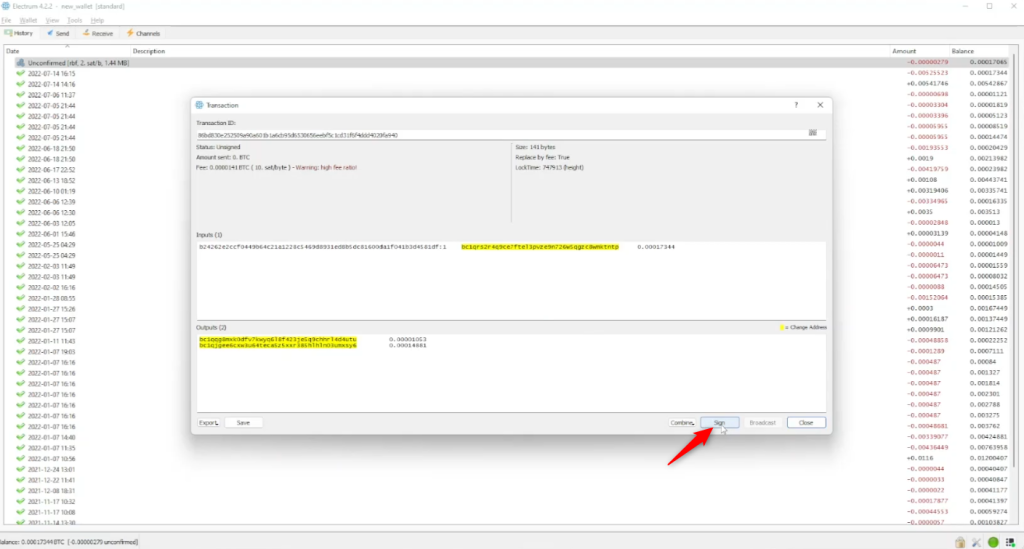Click the dialog help question mark

pos(796,105)
